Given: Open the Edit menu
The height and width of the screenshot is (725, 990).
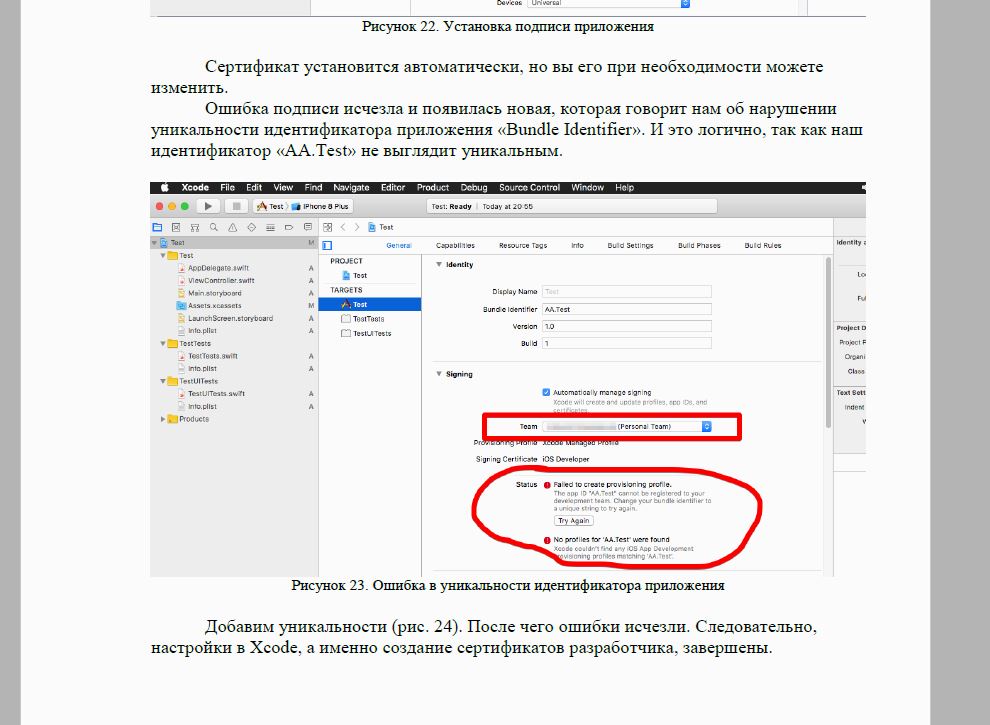Looking at the screenshot, I should pos(254,188).
